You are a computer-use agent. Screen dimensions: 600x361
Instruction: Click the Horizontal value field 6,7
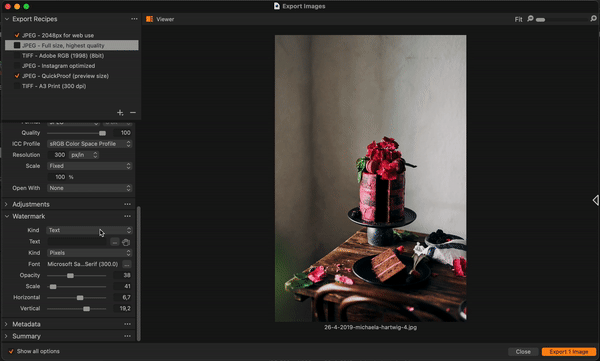point(122,297)
